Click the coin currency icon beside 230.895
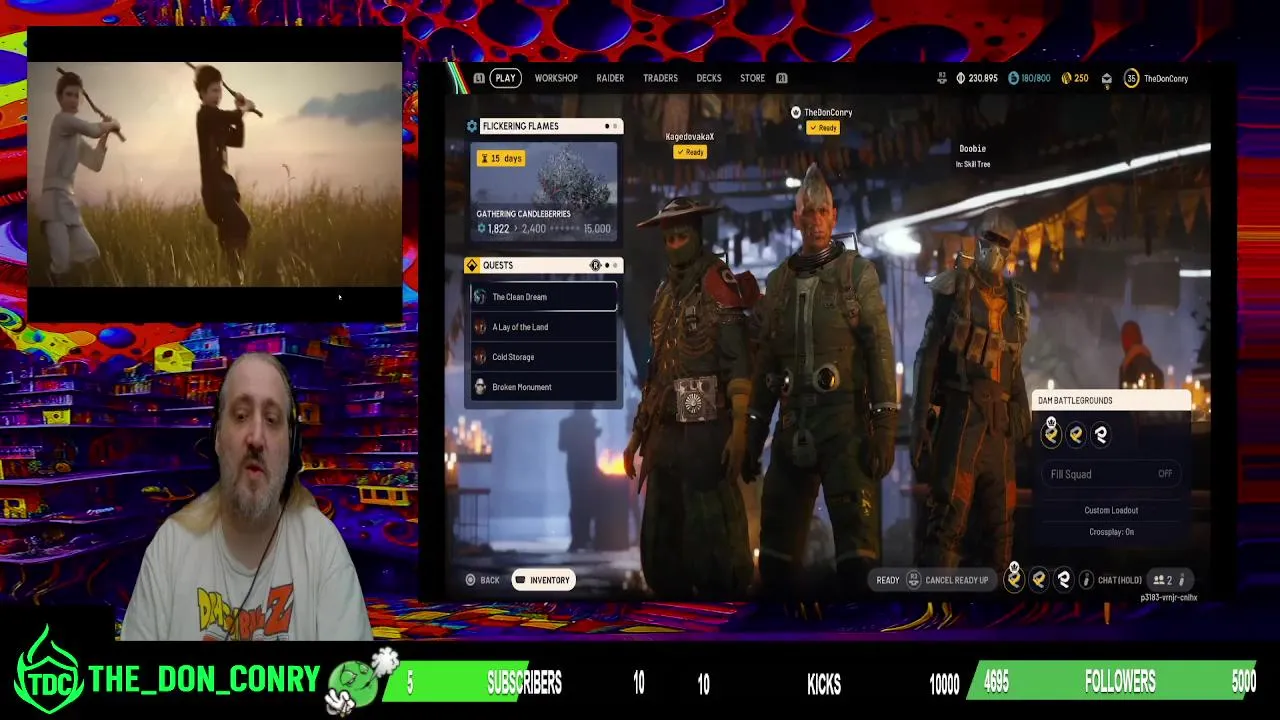 [961, 78]
